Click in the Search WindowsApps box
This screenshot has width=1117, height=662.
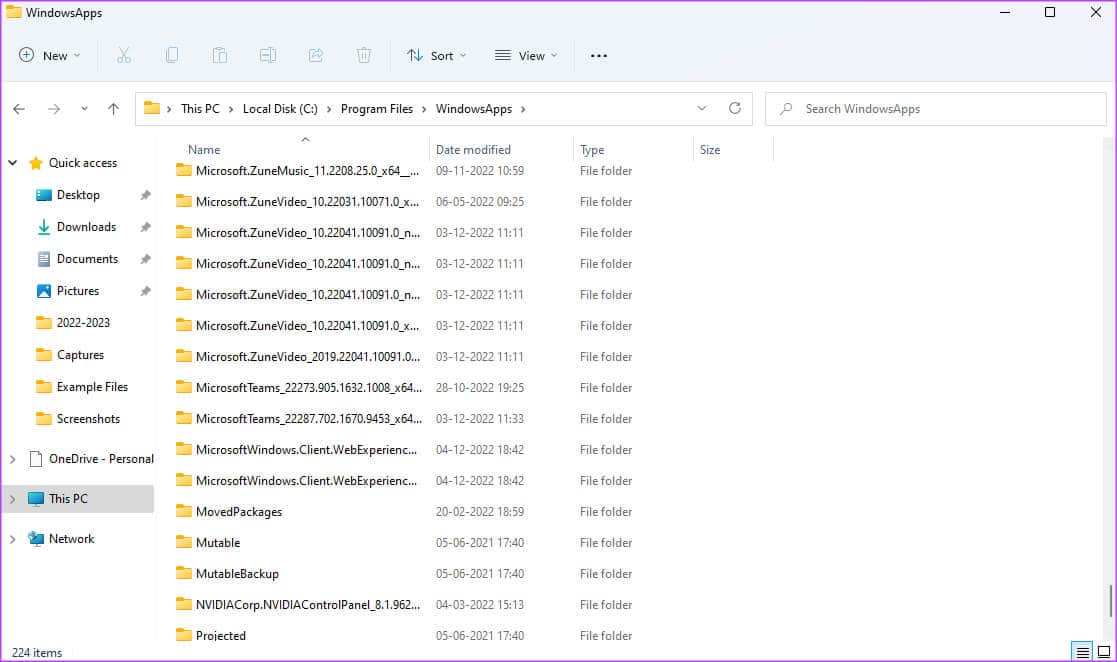pyautogui.click(x=935, y=109)
